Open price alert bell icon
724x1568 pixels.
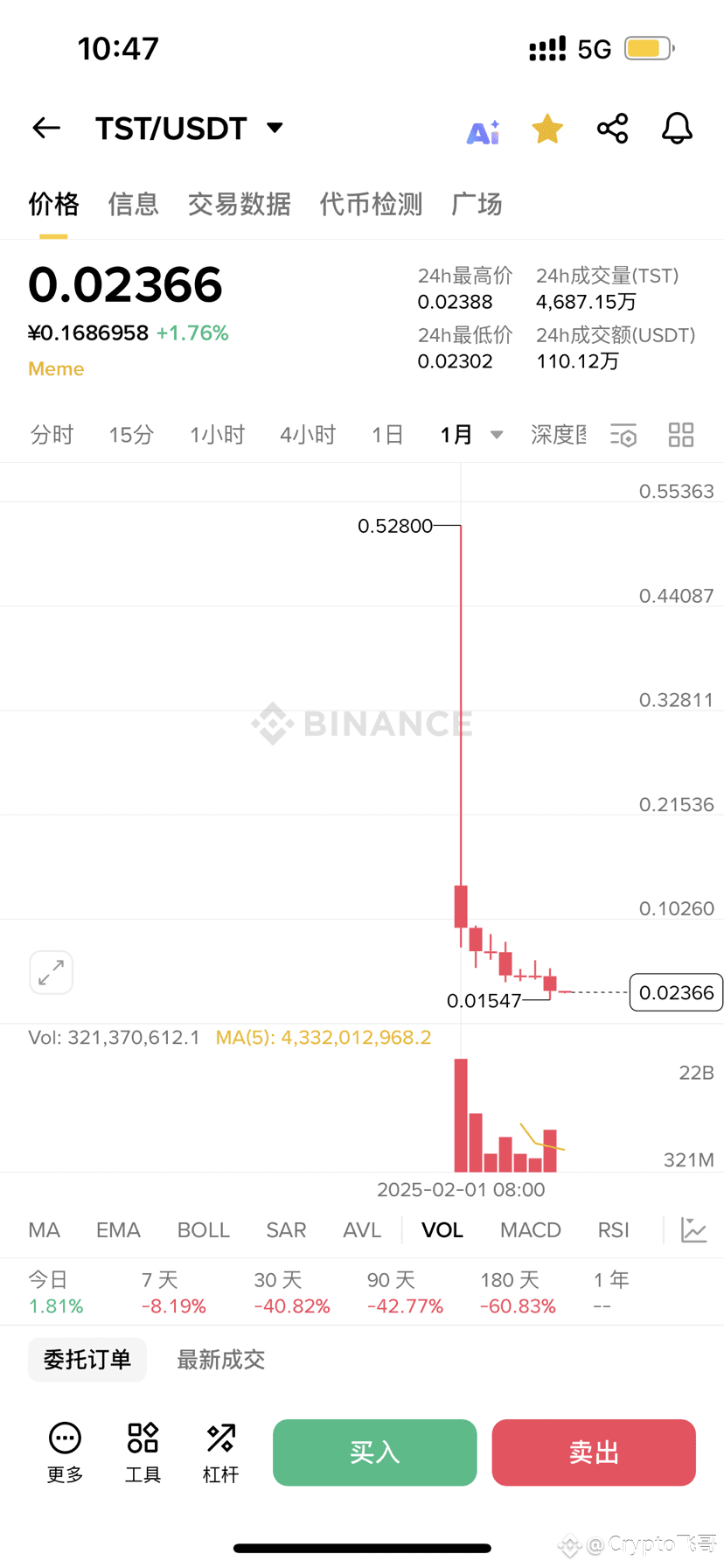tap(677, 129)
